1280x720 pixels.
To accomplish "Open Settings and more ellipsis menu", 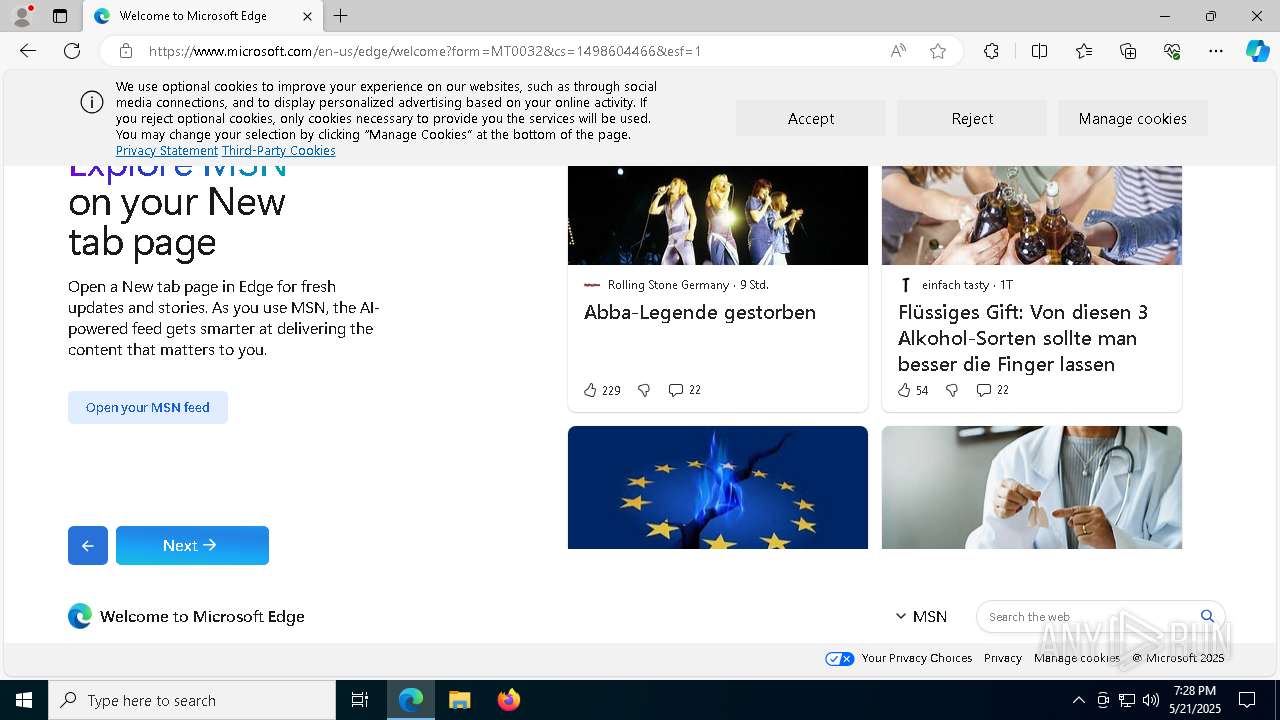I will tap(1216, 51).
